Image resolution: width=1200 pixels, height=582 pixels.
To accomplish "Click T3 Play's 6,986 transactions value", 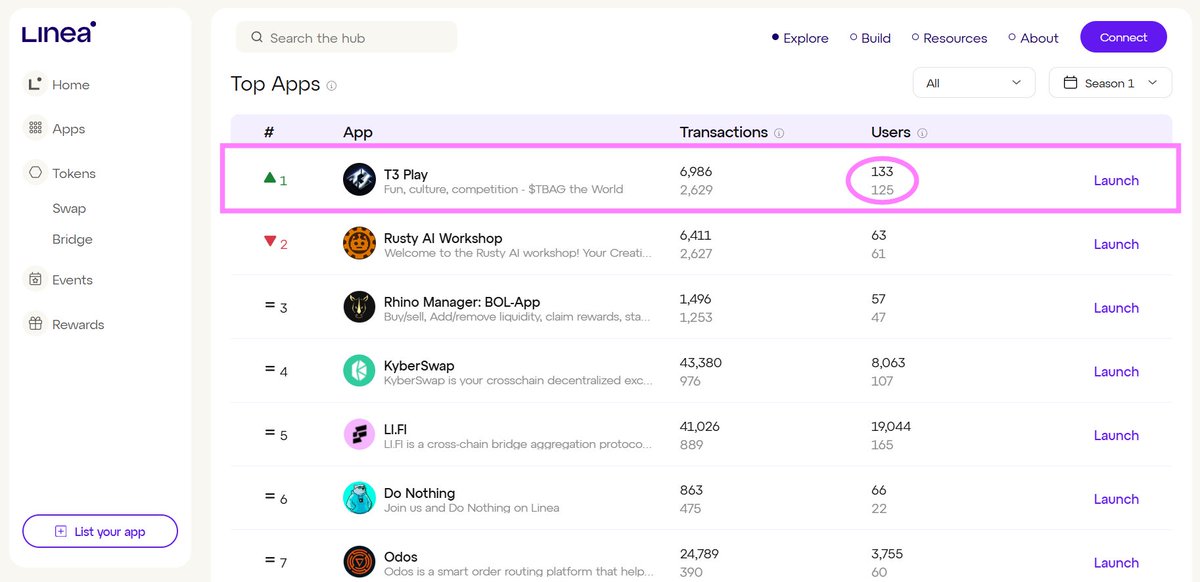I will click(696, 171).
